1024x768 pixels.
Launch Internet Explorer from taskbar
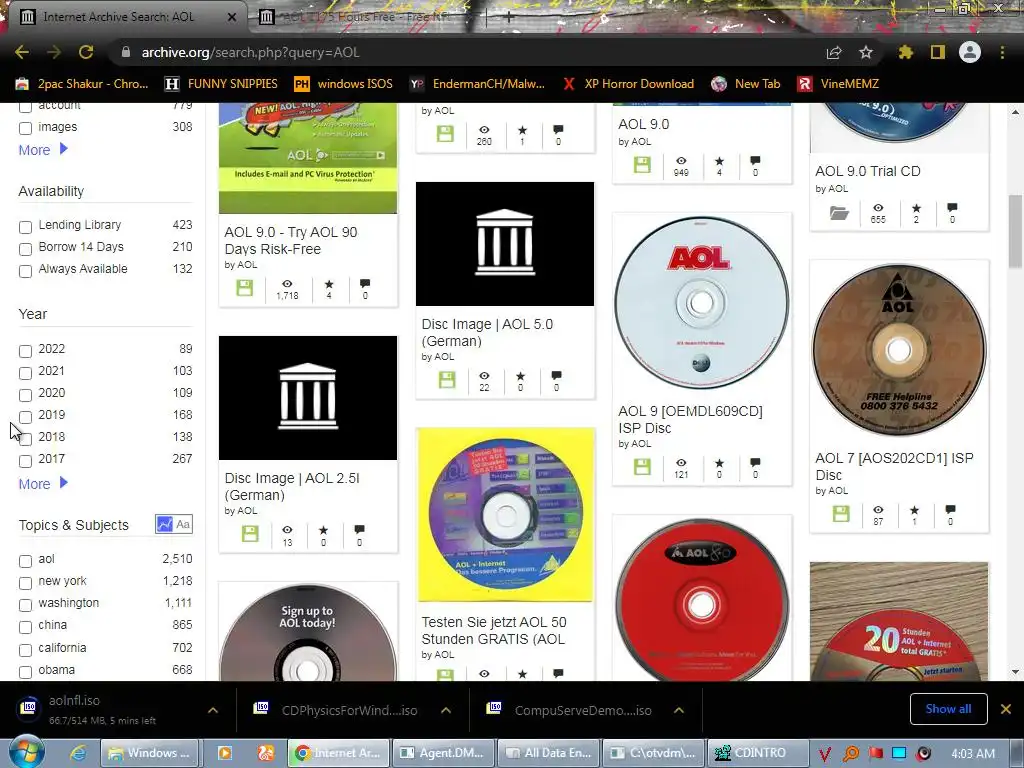pos(78,753)
